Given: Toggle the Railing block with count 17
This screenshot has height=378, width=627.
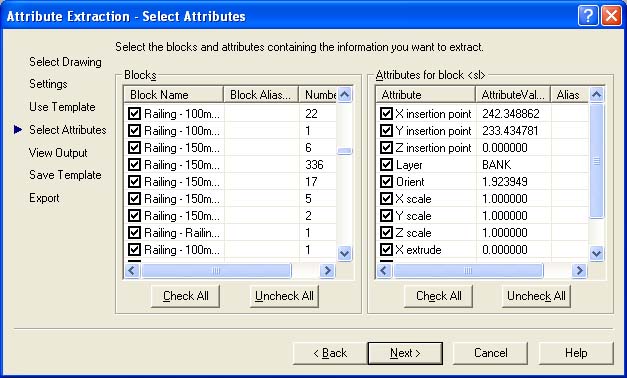Looking at the screenshot, I should click(134, 182).
